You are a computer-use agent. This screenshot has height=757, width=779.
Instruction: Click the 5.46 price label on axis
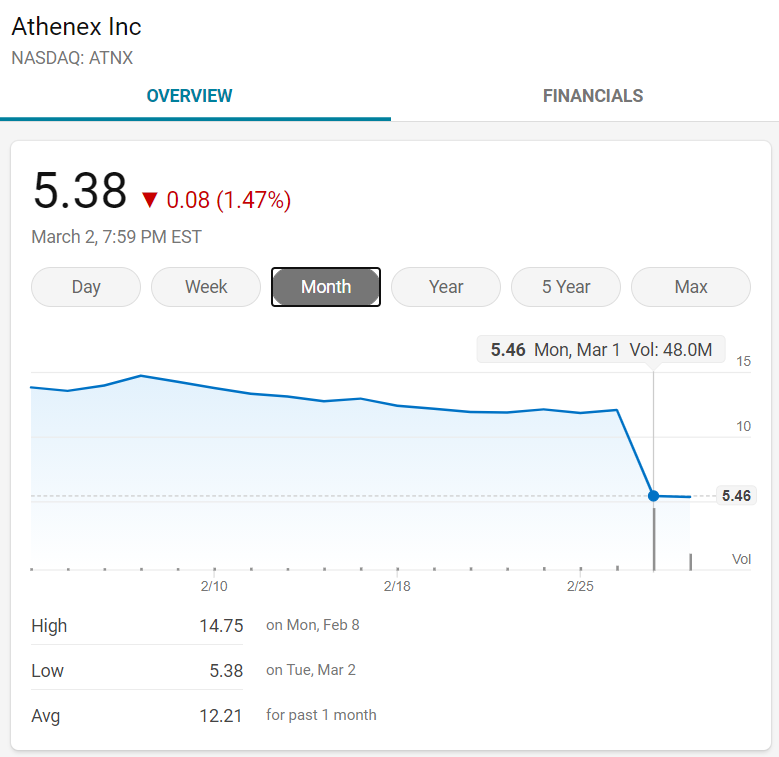736,495
